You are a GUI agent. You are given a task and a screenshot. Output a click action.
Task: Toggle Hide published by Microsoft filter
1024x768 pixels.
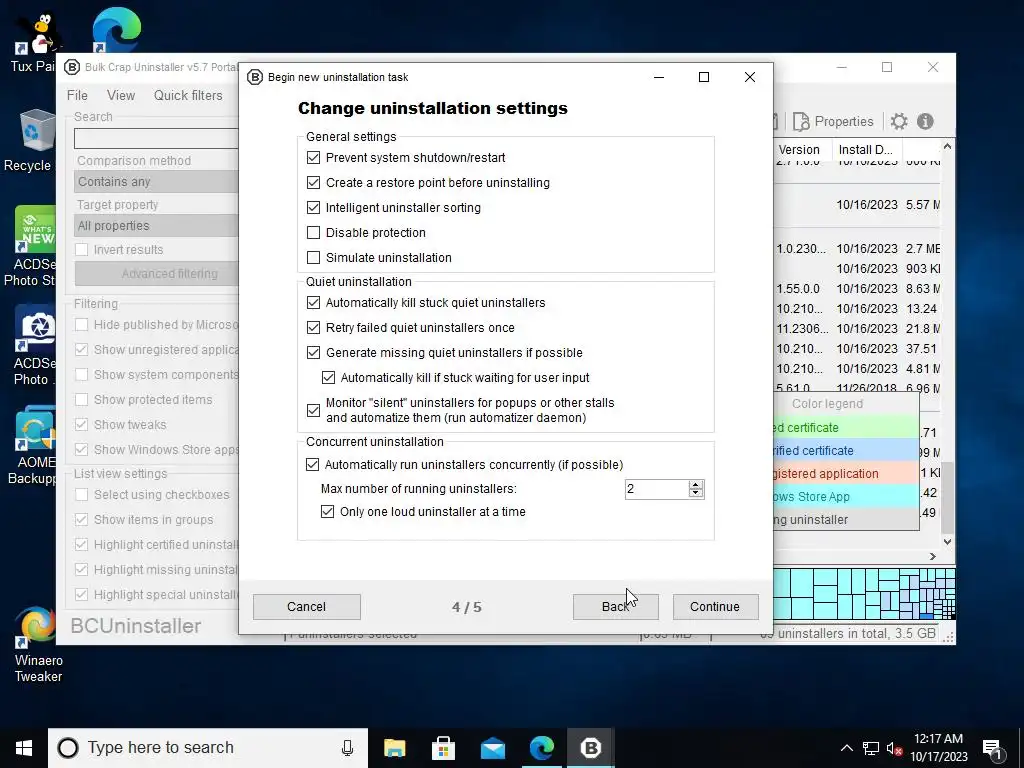pyautogui.click(x=82, y=325)
